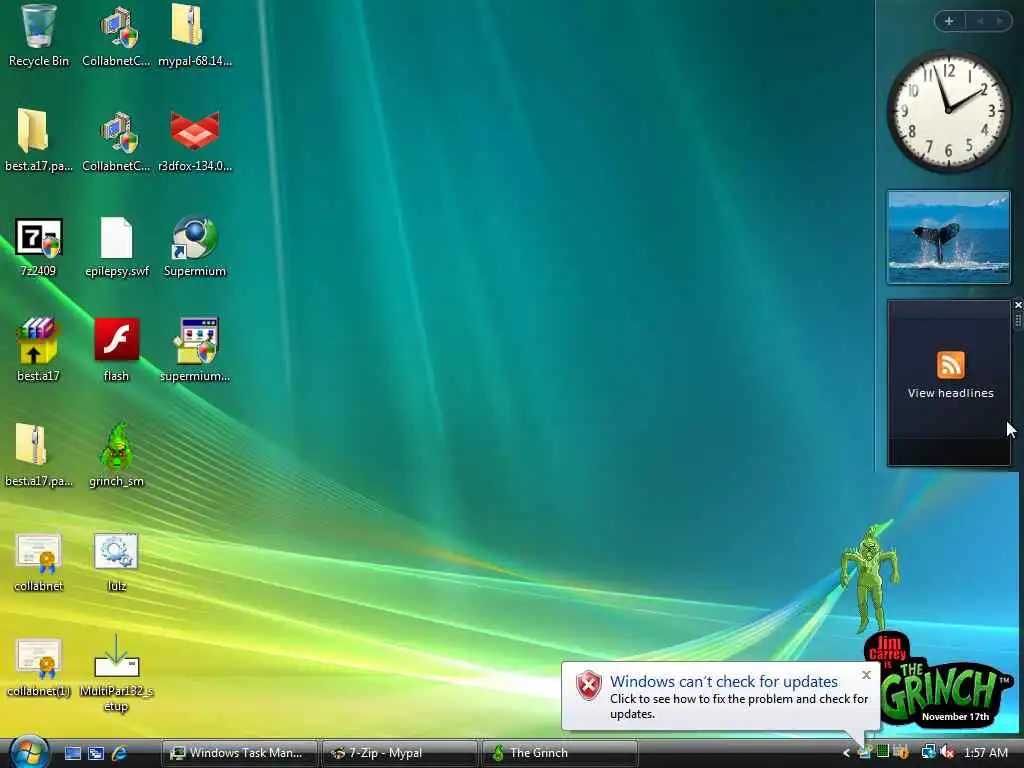Switch to Windows Task Manager taskbar button
Image resolution: width=1024 pixels, height=768 pixels.
click(239, 753)
